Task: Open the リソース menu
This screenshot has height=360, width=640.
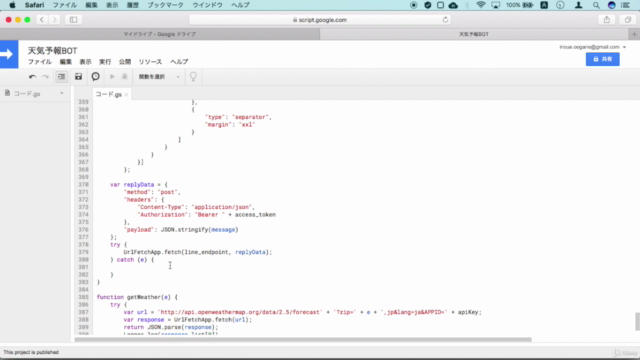Action: pyautogui.click(x=150, y=62)
